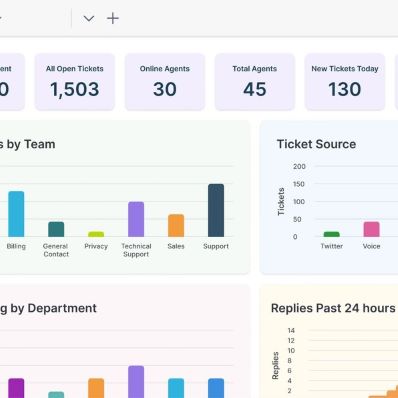Click the General Contact axis label
Viewport: 398px width, 398px height.
[x=56, y=250]
